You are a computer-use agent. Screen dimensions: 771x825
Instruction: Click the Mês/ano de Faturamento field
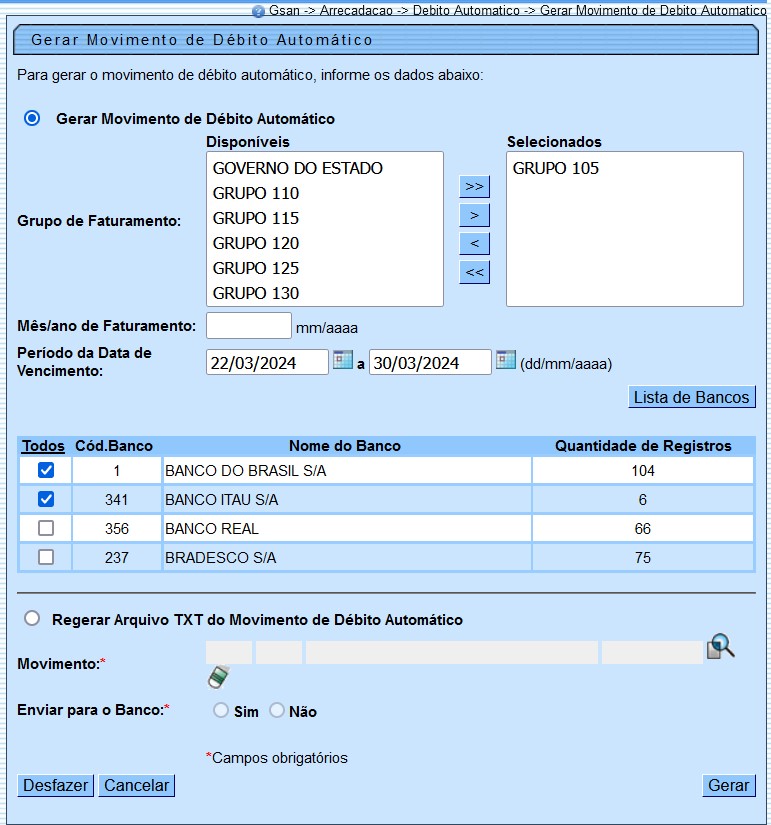coord(248,326)
